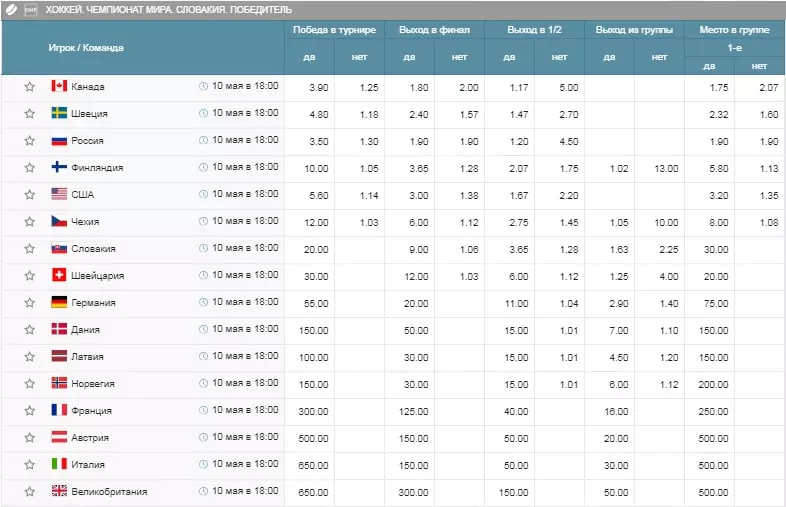Star the Словакия row as favorite
This screenshot has width=786, height=507.
30,249
